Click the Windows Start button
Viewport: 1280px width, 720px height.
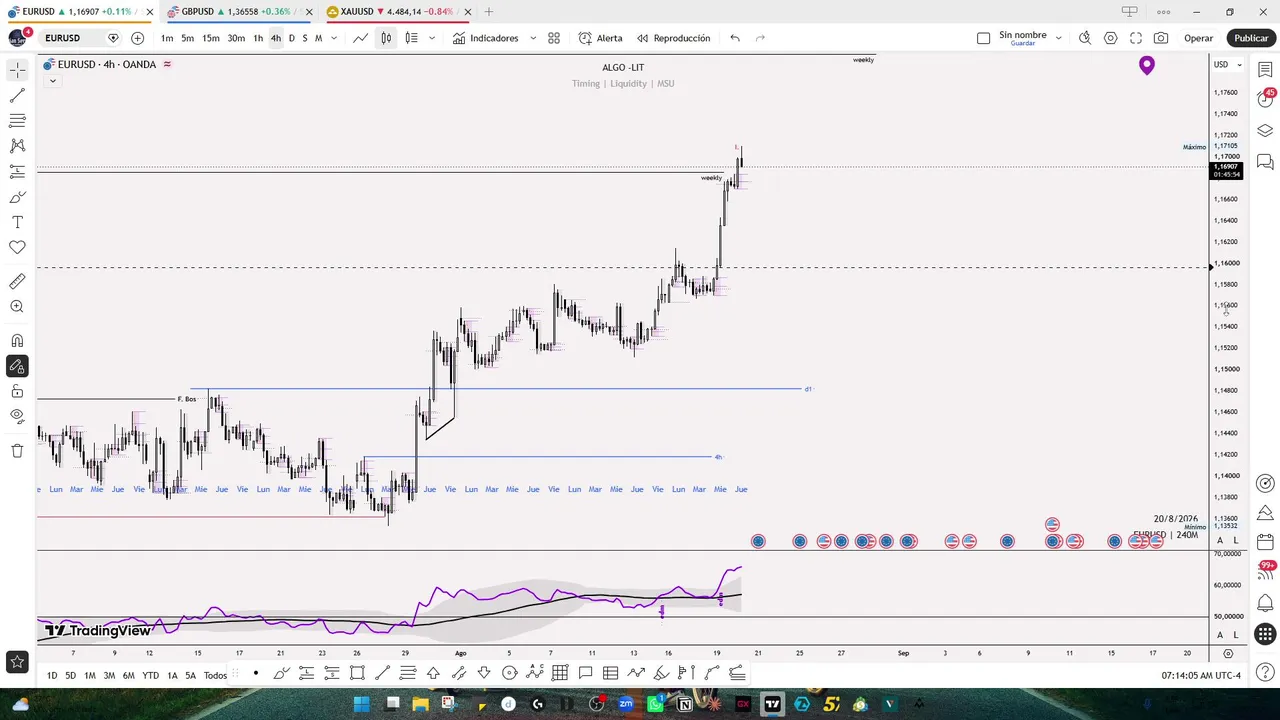pyautogui.click(x=362, y=704)
